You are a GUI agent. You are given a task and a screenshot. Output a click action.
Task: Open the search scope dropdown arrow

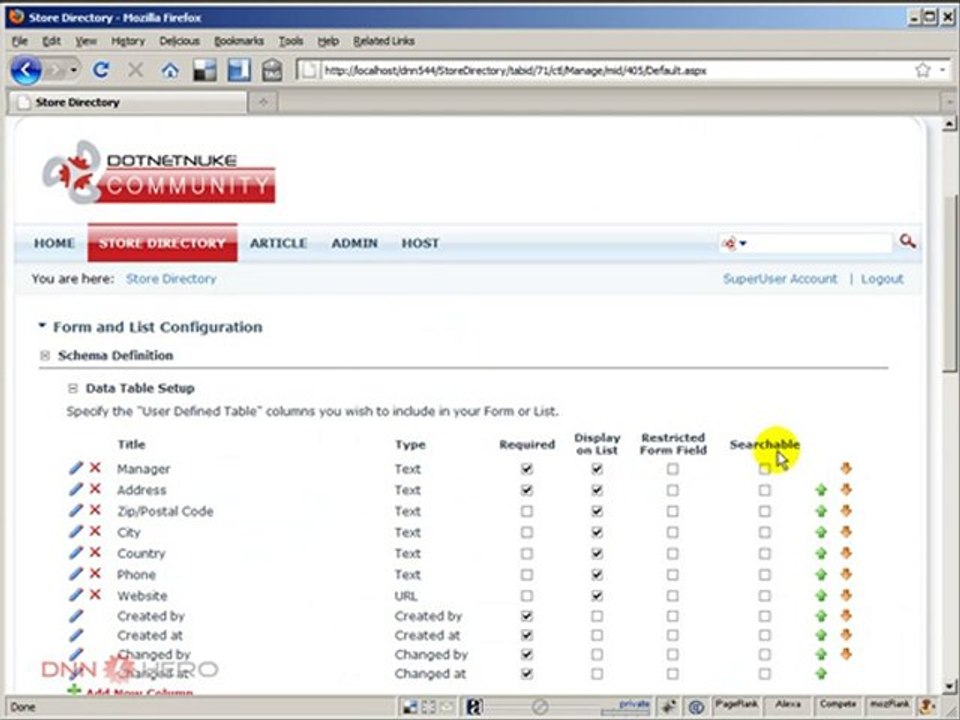[743, 243]
